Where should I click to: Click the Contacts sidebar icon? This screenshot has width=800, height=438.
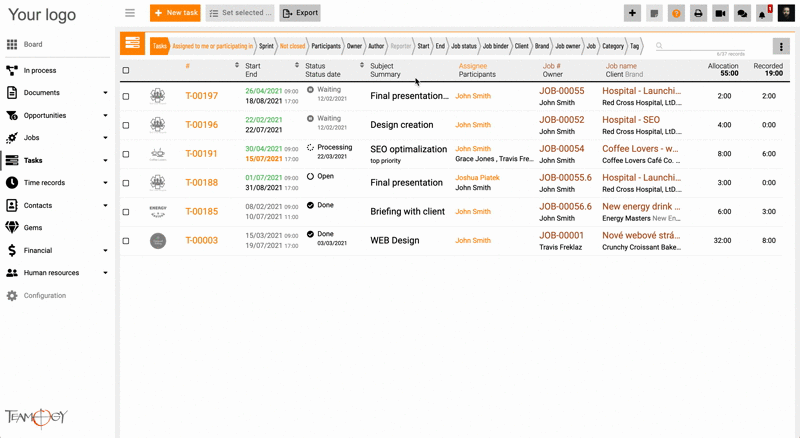[12, 205]
